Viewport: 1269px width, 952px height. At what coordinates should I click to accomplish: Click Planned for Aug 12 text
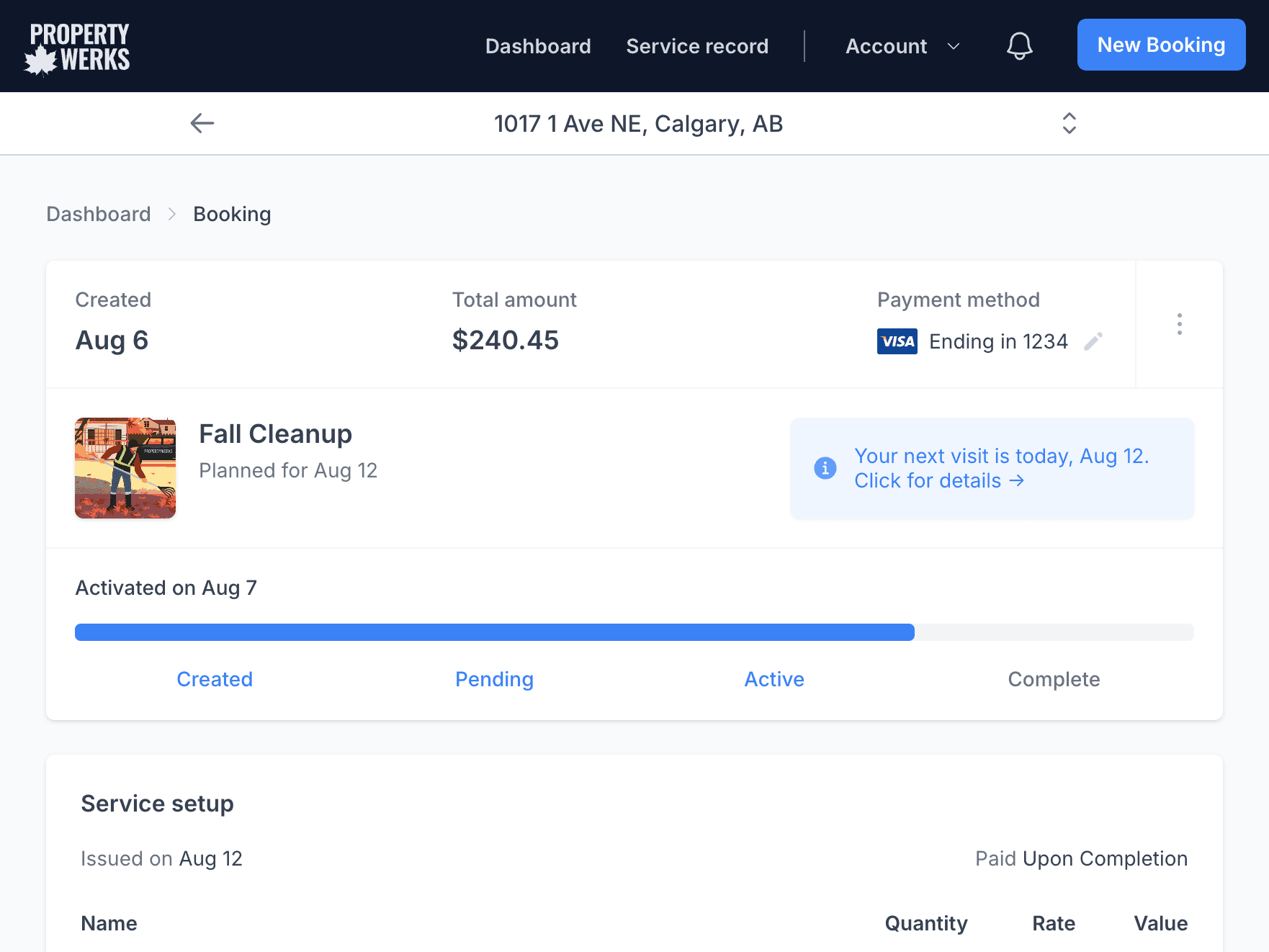click(x=288, y=470)
